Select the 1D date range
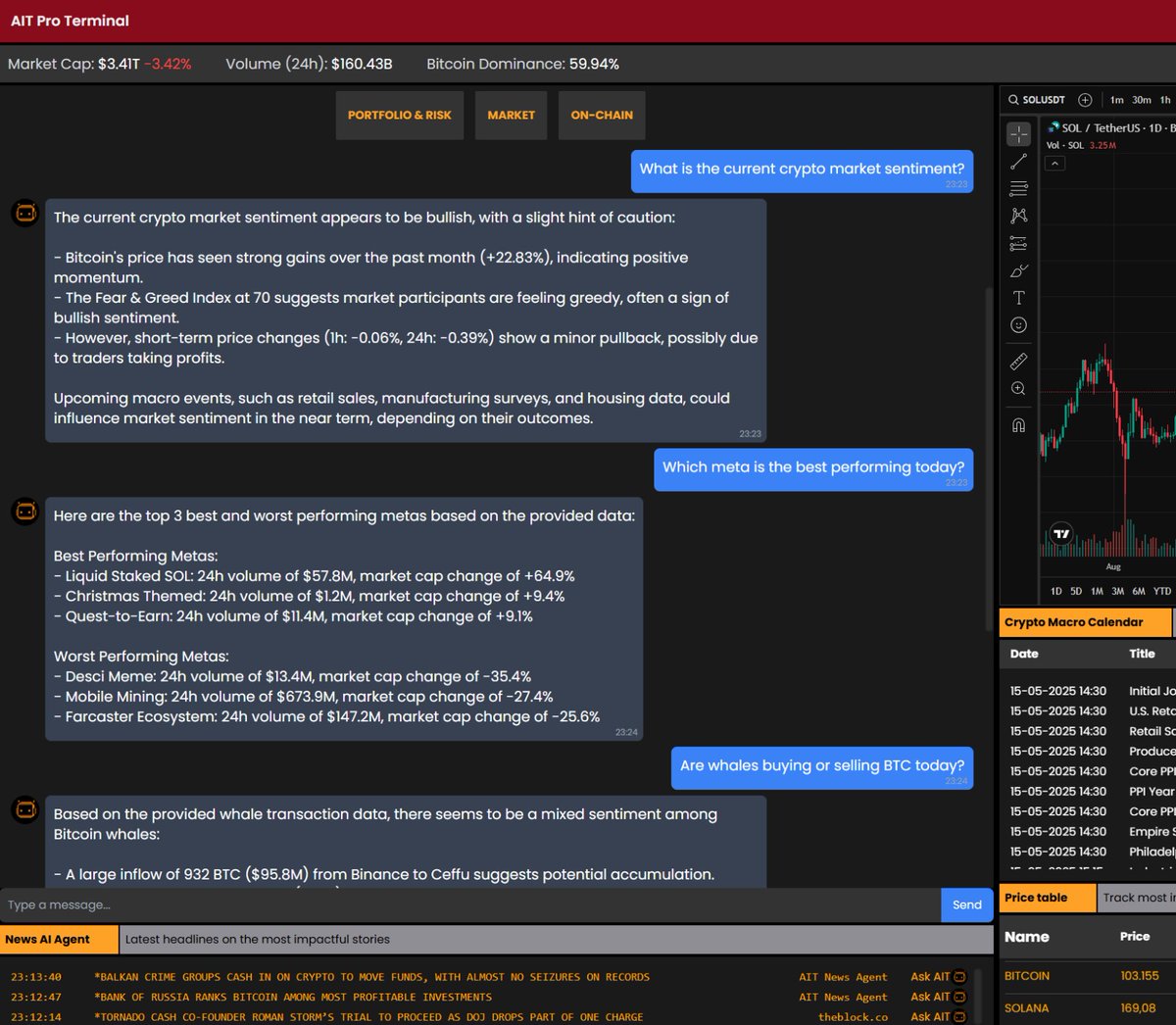 click(1055, 591)
